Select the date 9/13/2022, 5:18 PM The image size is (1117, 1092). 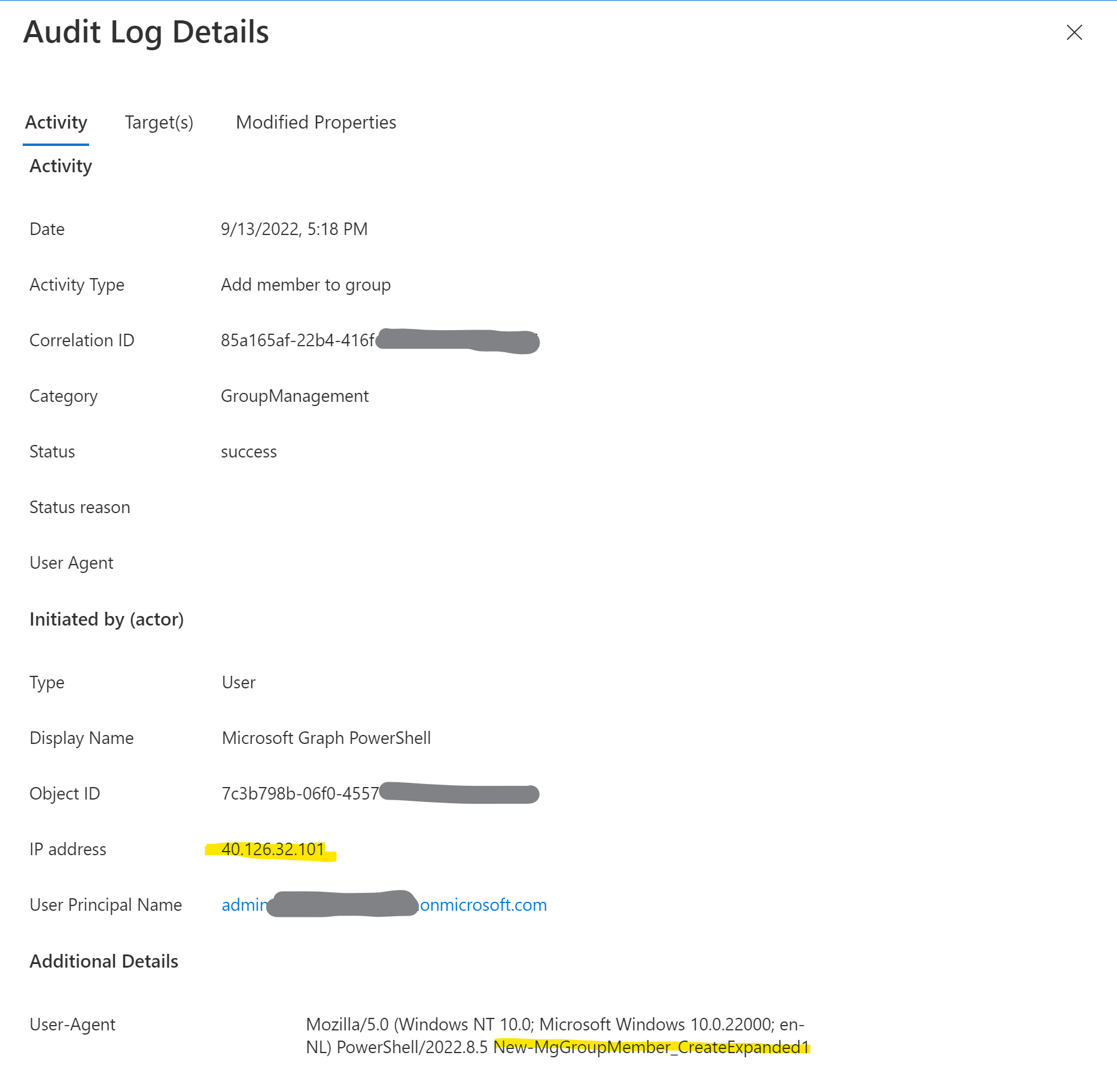click(x=294, y=228)
